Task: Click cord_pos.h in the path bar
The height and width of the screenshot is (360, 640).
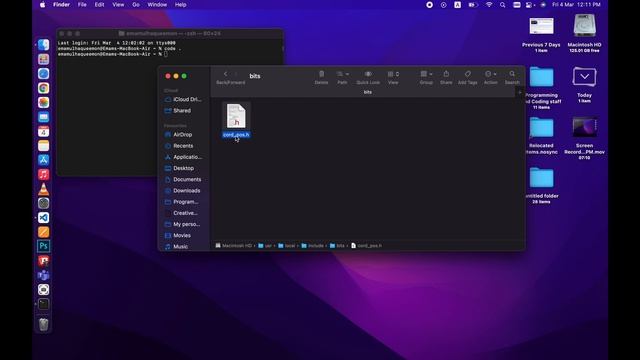Action: [x=367, y=246]
